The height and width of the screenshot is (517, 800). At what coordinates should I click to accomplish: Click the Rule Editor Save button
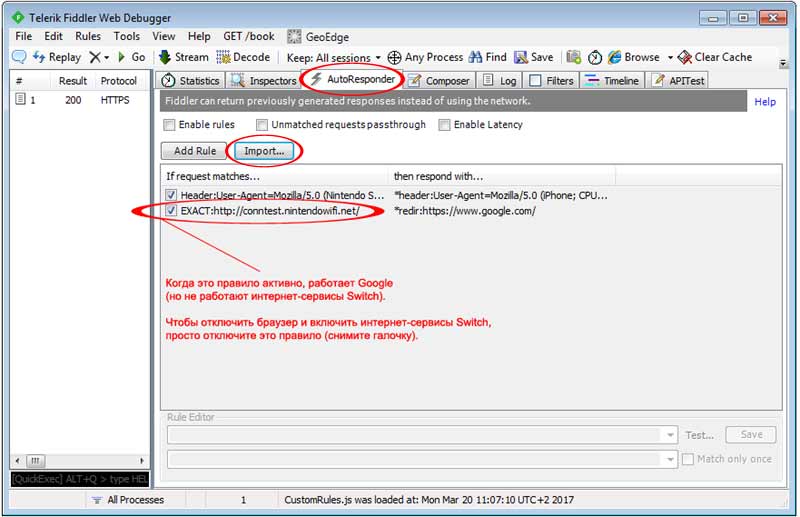point(751,434)
